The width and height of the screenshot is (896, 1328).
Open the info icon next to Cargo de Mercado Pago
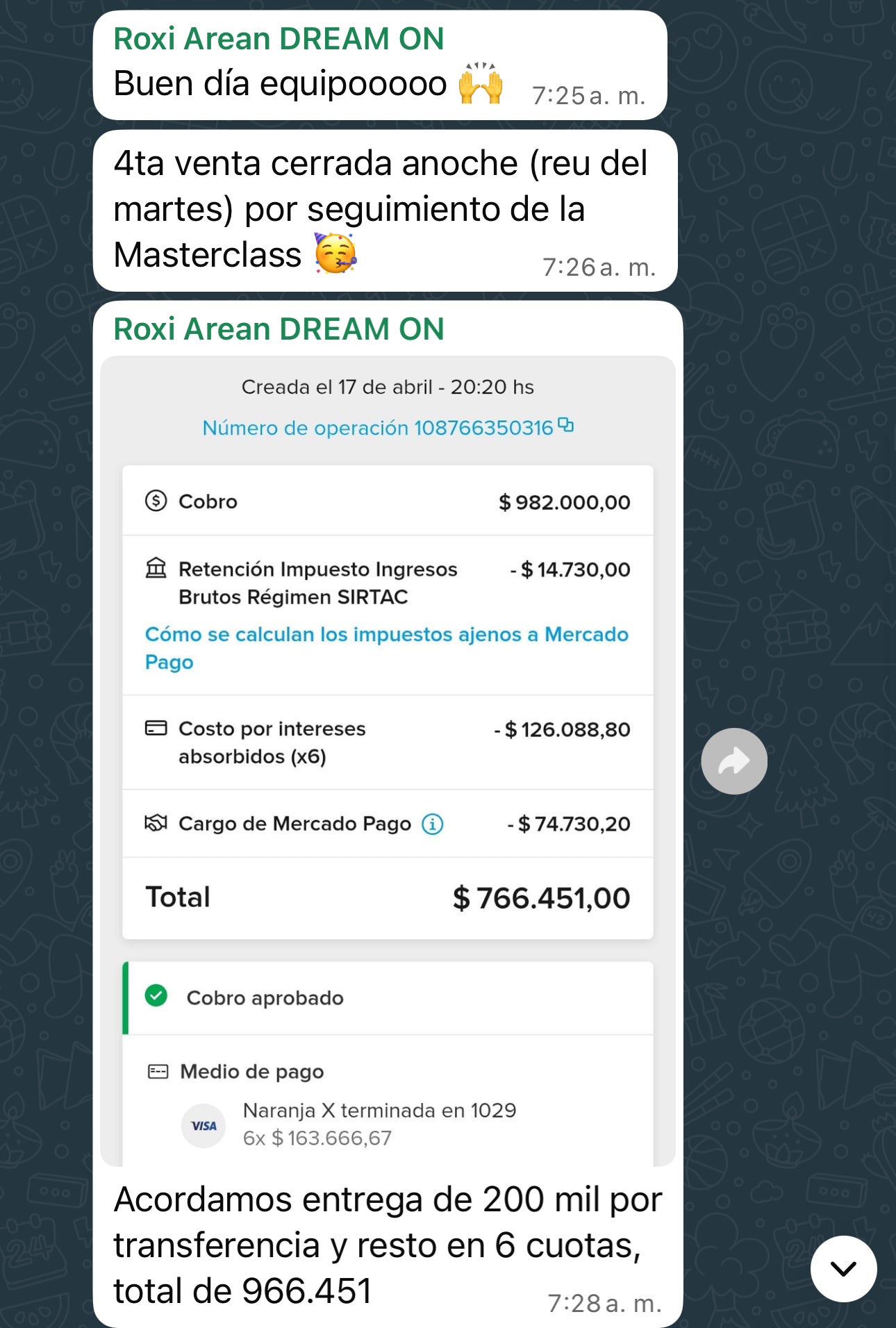coord(433,824)
